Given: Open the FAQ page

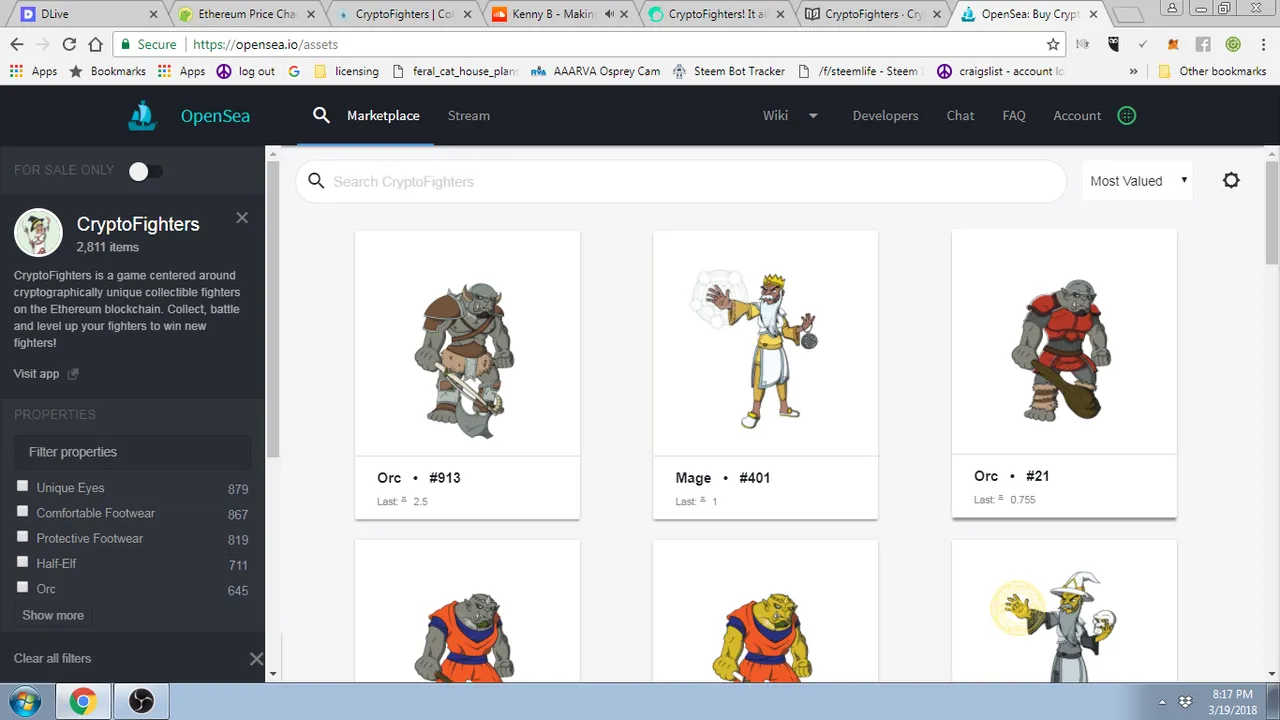Looking at the screenshot, I should (x=1014, y=116).
